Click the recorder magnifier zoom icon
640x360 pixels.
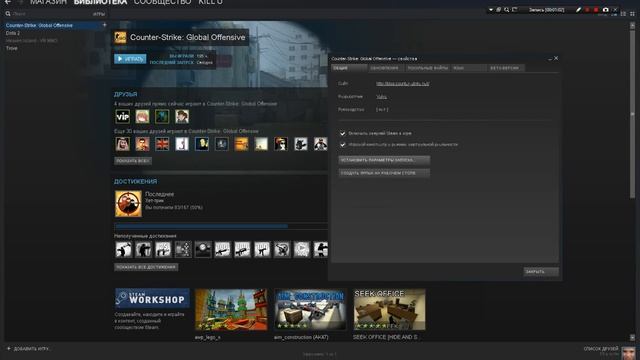coord(507,10)
